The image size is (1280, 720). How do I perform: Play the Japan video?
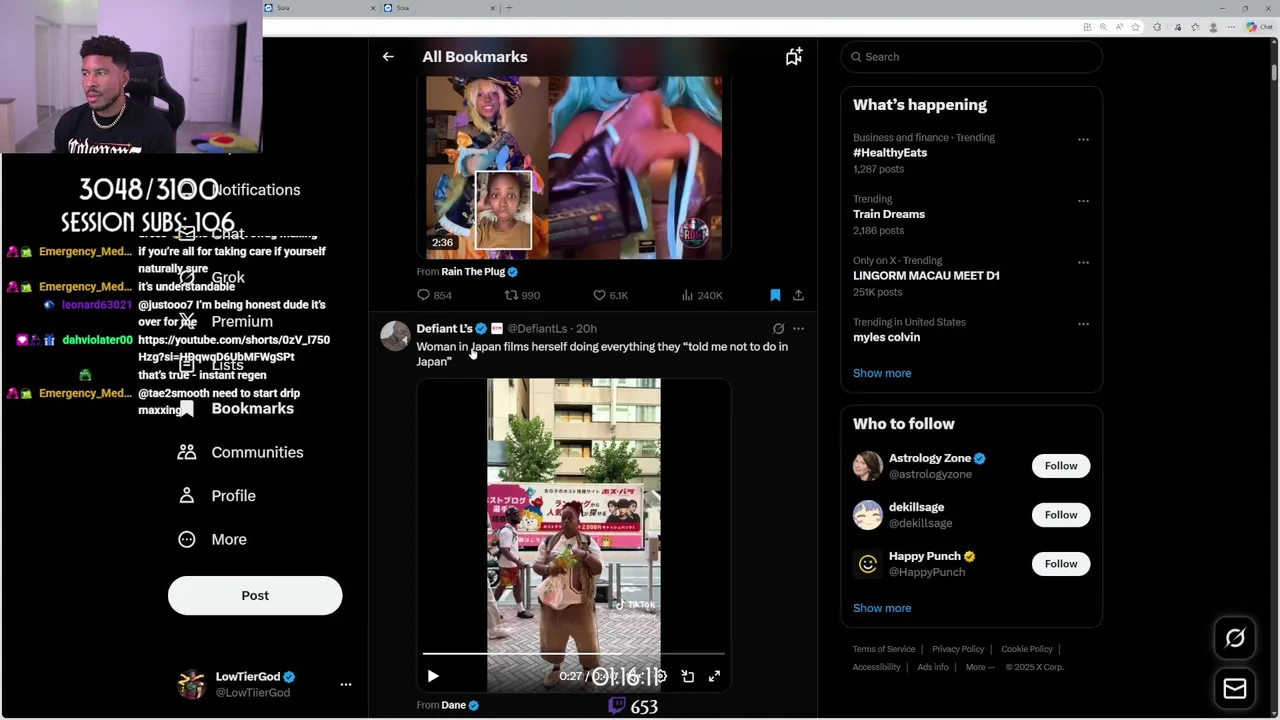point(433,677)
